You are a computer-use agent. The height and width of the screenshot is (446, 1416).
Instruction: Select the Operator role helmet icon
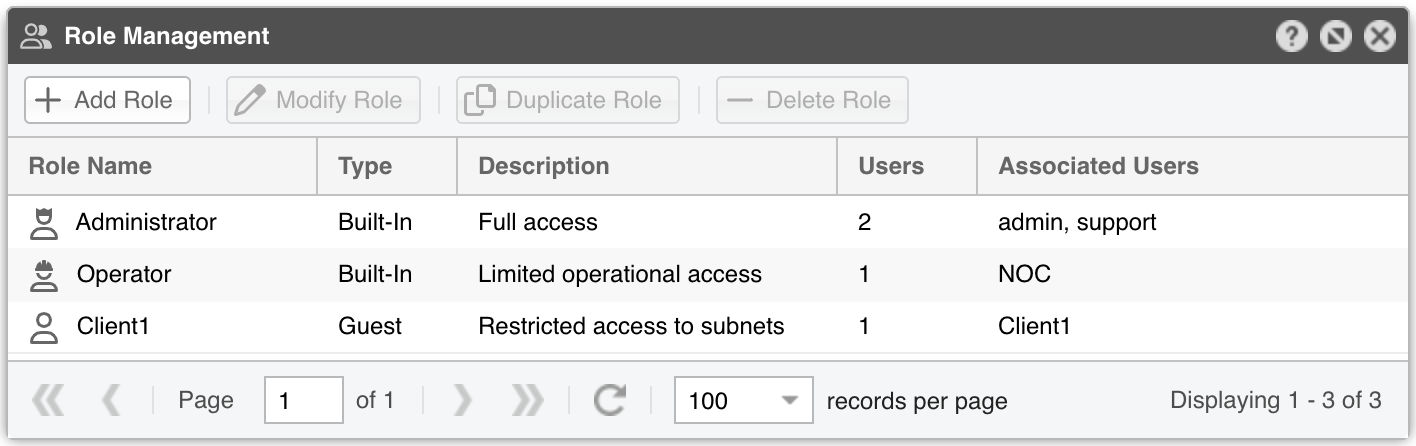43,274
